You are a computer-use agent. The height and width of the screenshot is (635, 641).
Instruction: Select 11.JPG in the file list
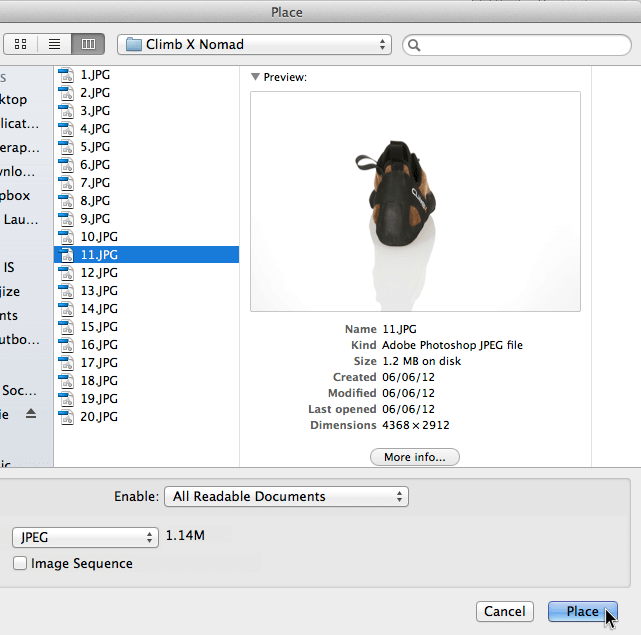tap(99, 255)
